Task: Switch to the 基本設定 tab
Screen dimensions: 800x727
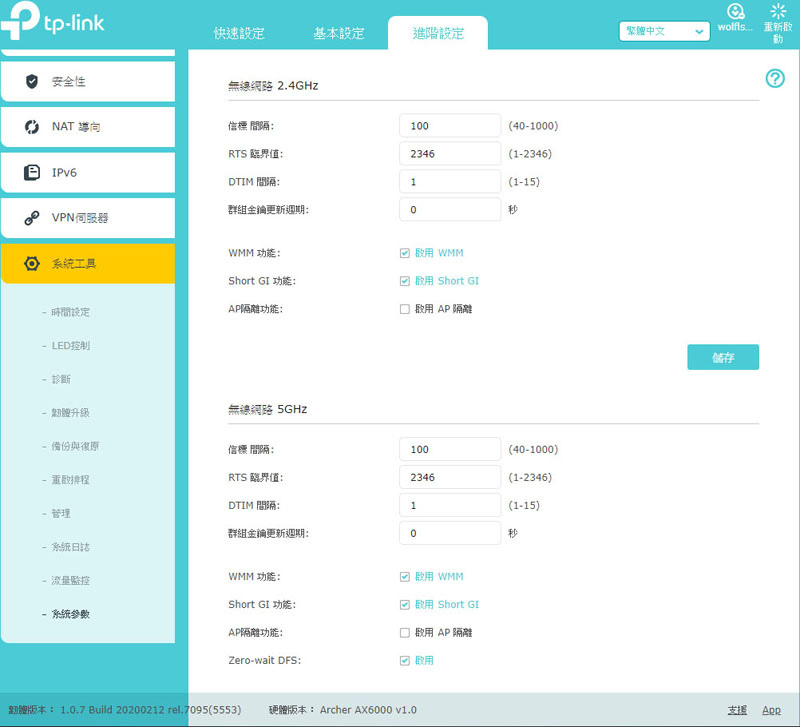Action: (339, 34)
